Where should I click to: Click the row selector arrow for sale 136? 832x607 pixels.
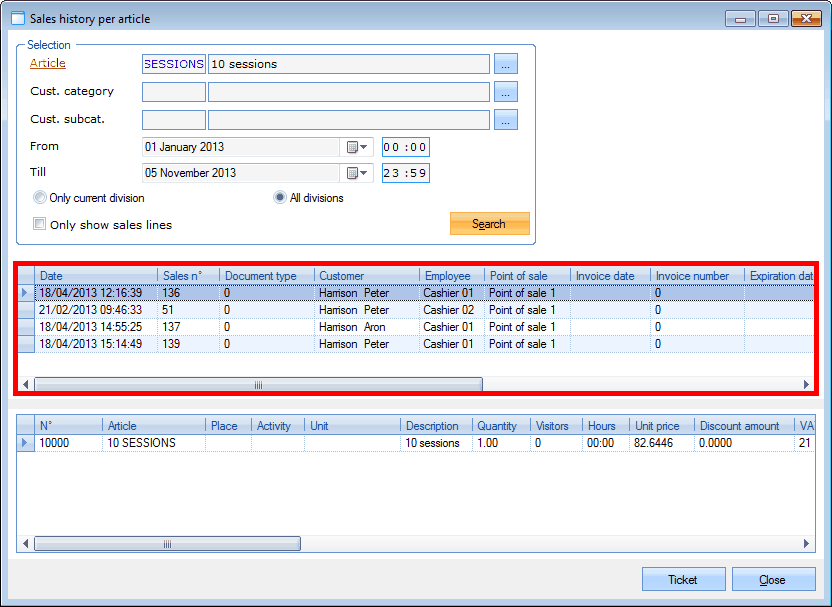26,293
